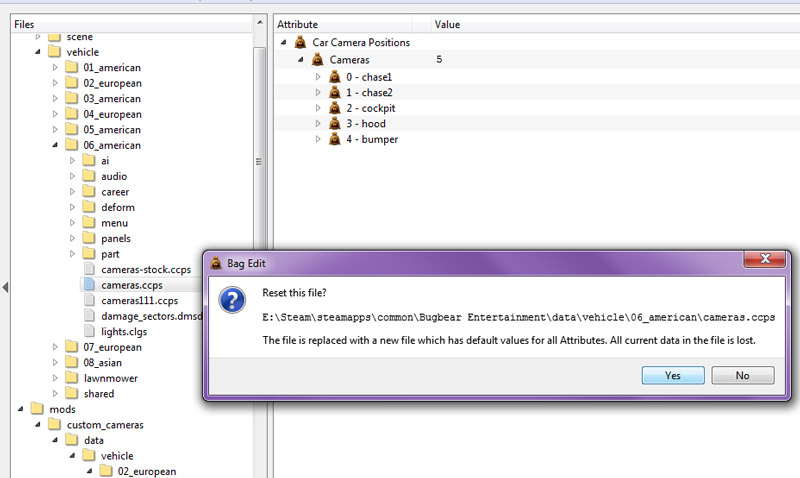Click the ai folder icon
Image resolution: width=800 pixels, height=478 pixels.
tap(89, 161)
